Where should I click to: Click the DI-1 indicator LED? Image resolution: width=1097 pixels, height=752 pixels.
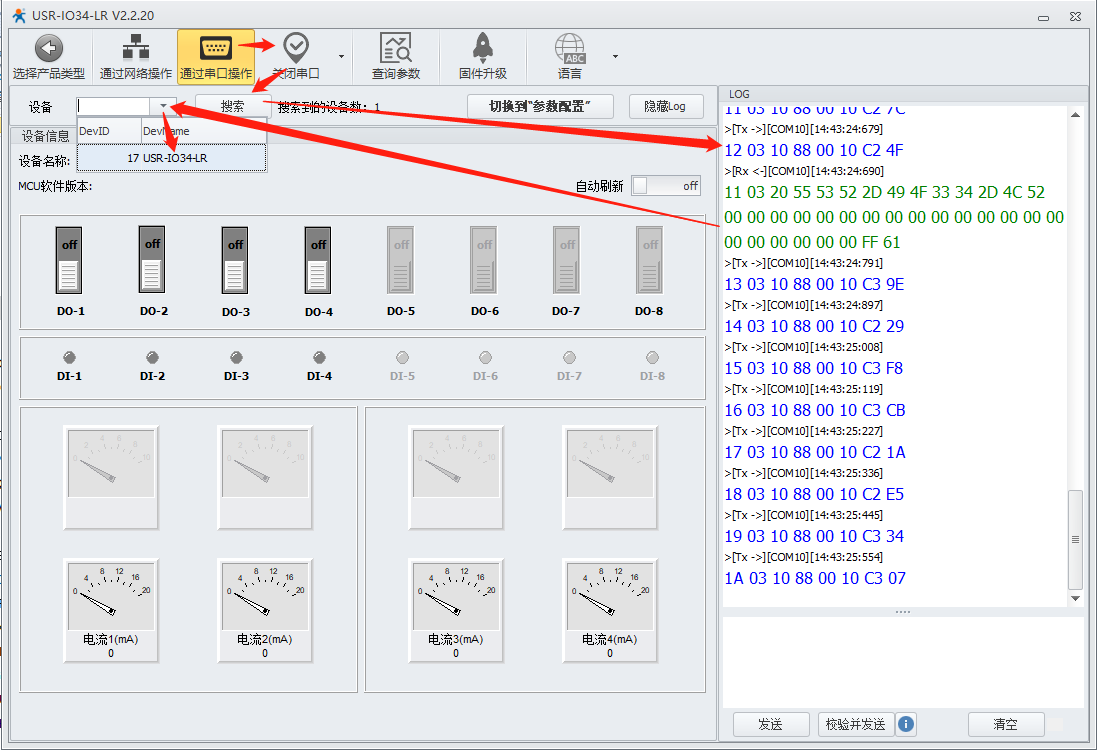pos(69,357)
